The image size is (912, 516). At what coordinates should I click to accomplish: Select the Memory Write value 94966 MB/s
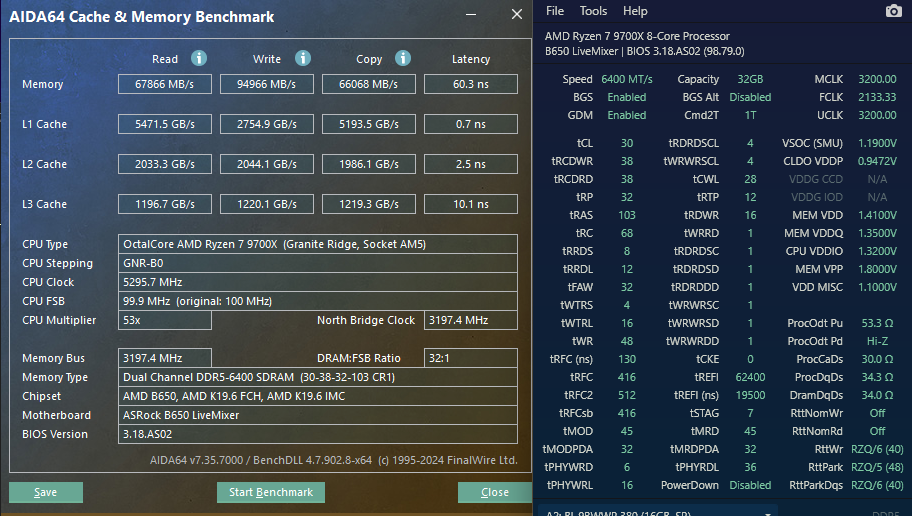click(x=266, y=84)
